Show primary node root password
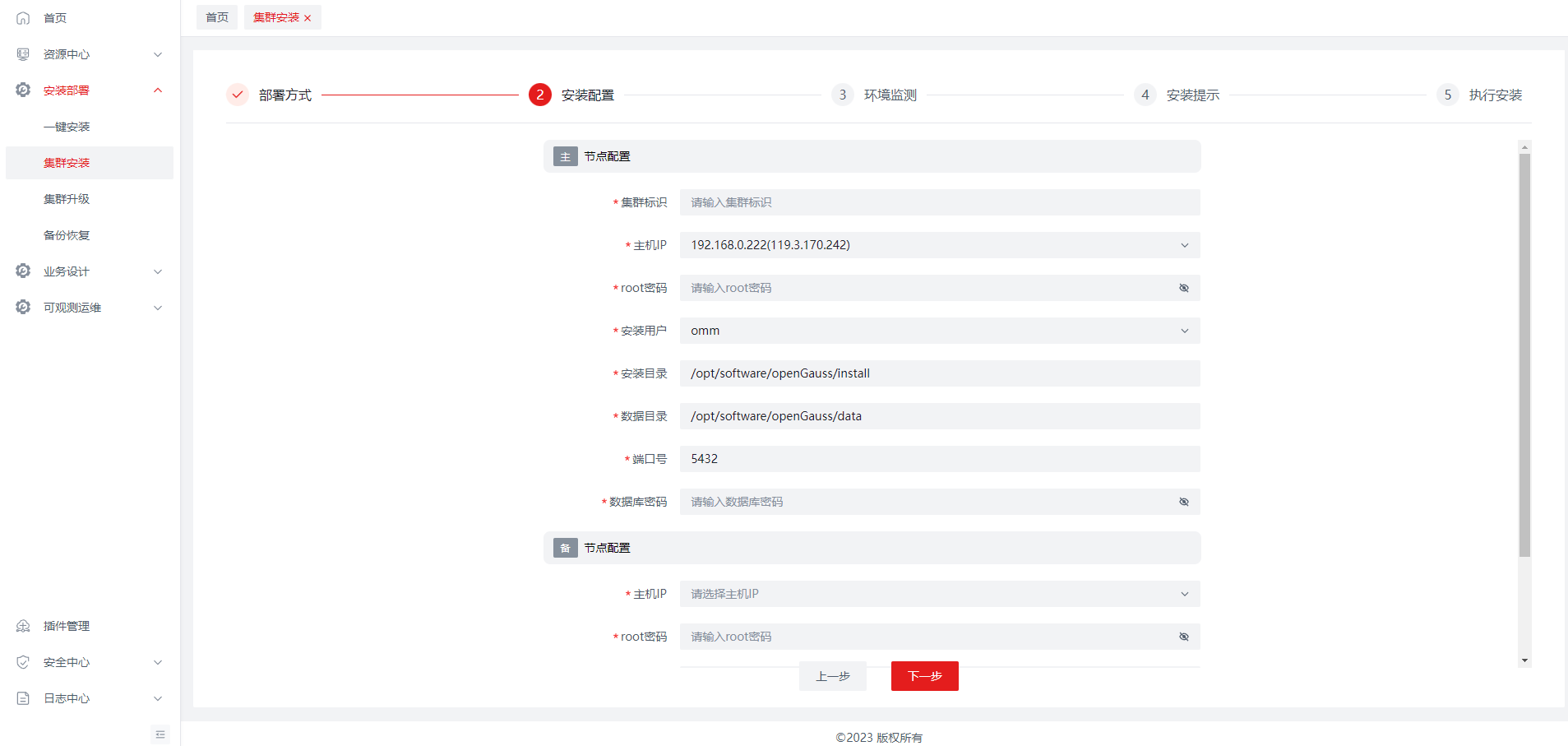 click(x=1184, y=288)
